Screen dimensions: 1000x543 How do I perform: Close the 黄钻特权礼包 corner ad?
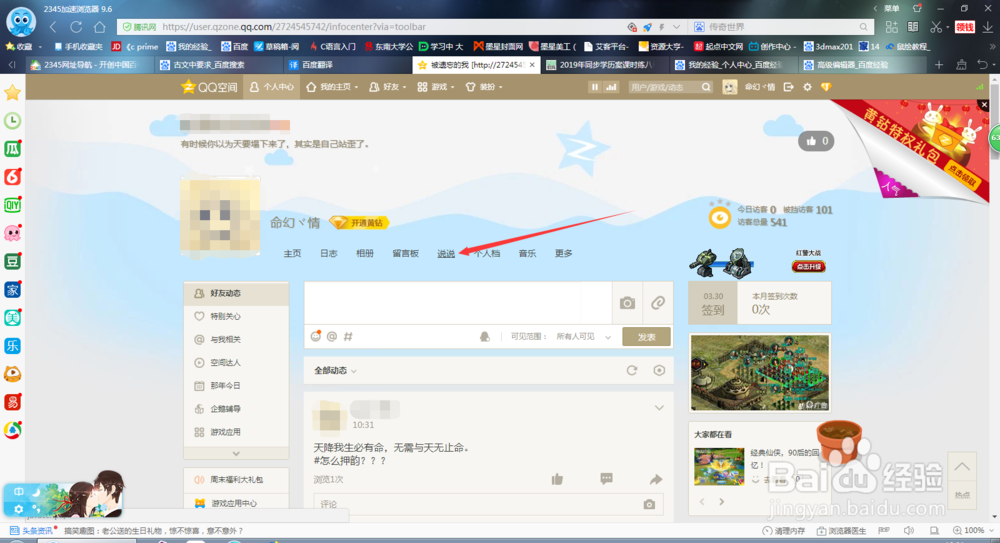[984, 105]
